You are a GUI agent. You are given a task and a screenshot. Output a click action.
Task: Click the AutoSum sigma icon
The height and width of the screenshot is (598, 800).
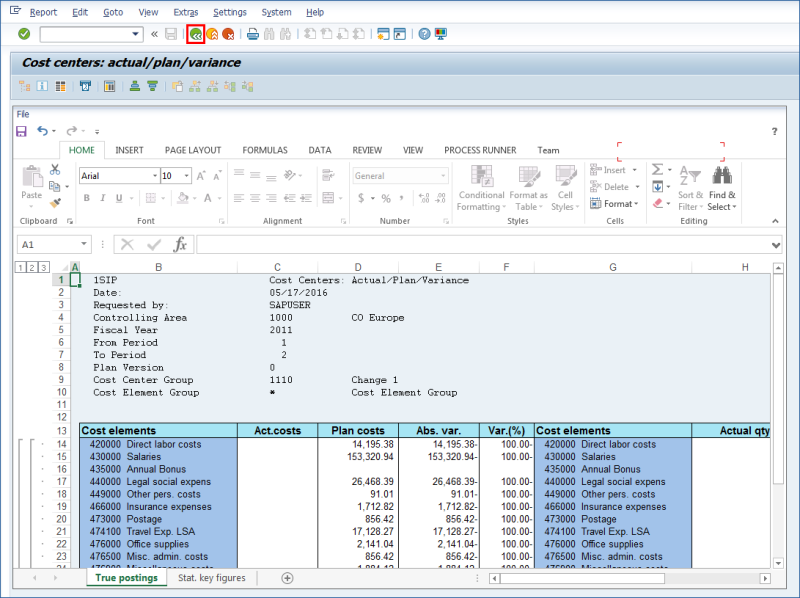click(657, 171)
